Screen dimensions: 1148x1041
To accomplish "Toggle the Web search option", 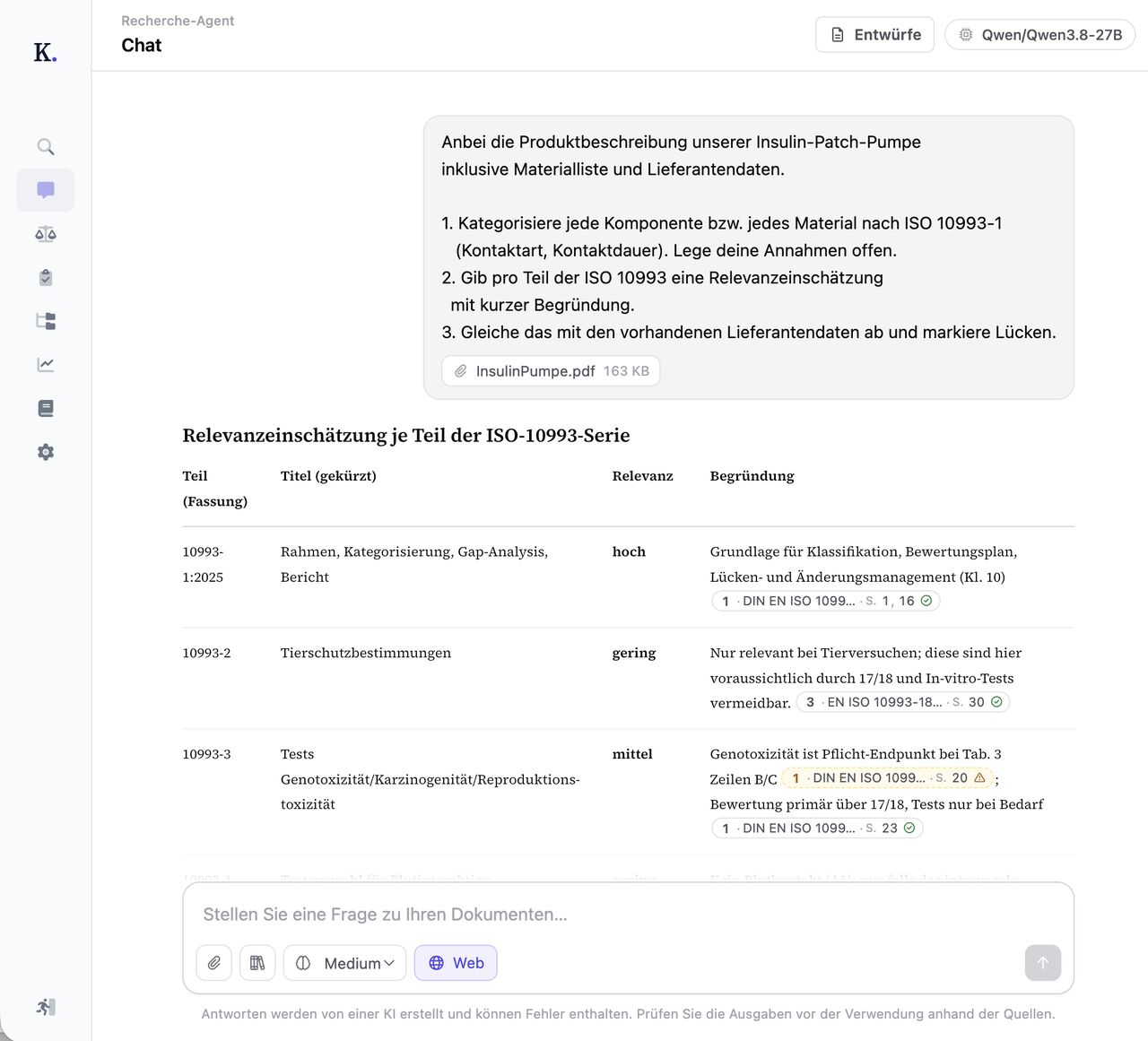I will click(x=456, y=963).
